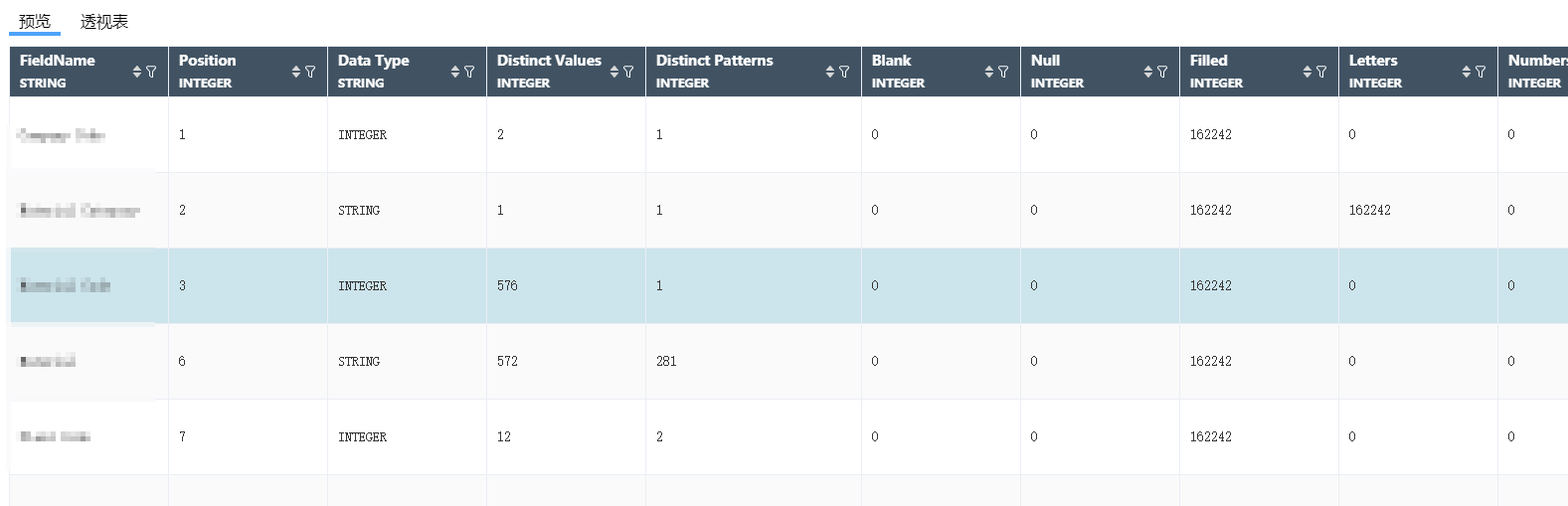Click the Letters column header label

(1372, 61)
